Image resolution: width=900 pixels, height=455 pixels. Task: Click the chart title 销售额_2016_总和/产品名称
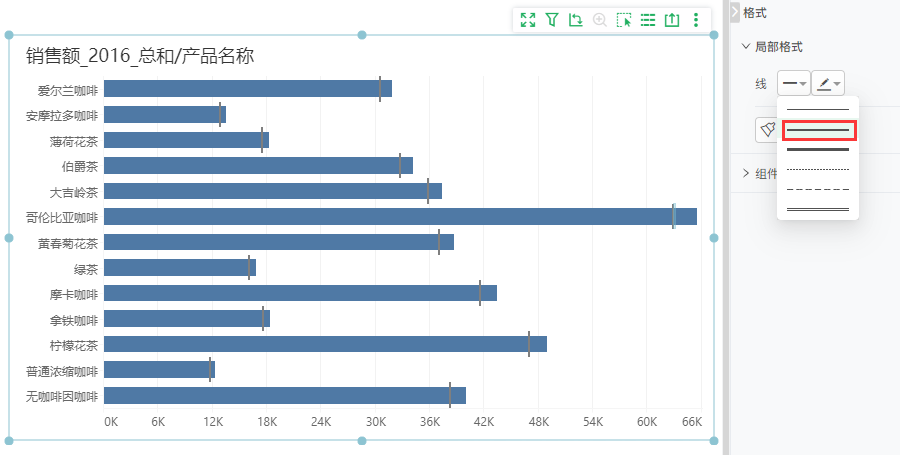click(140, 56)
